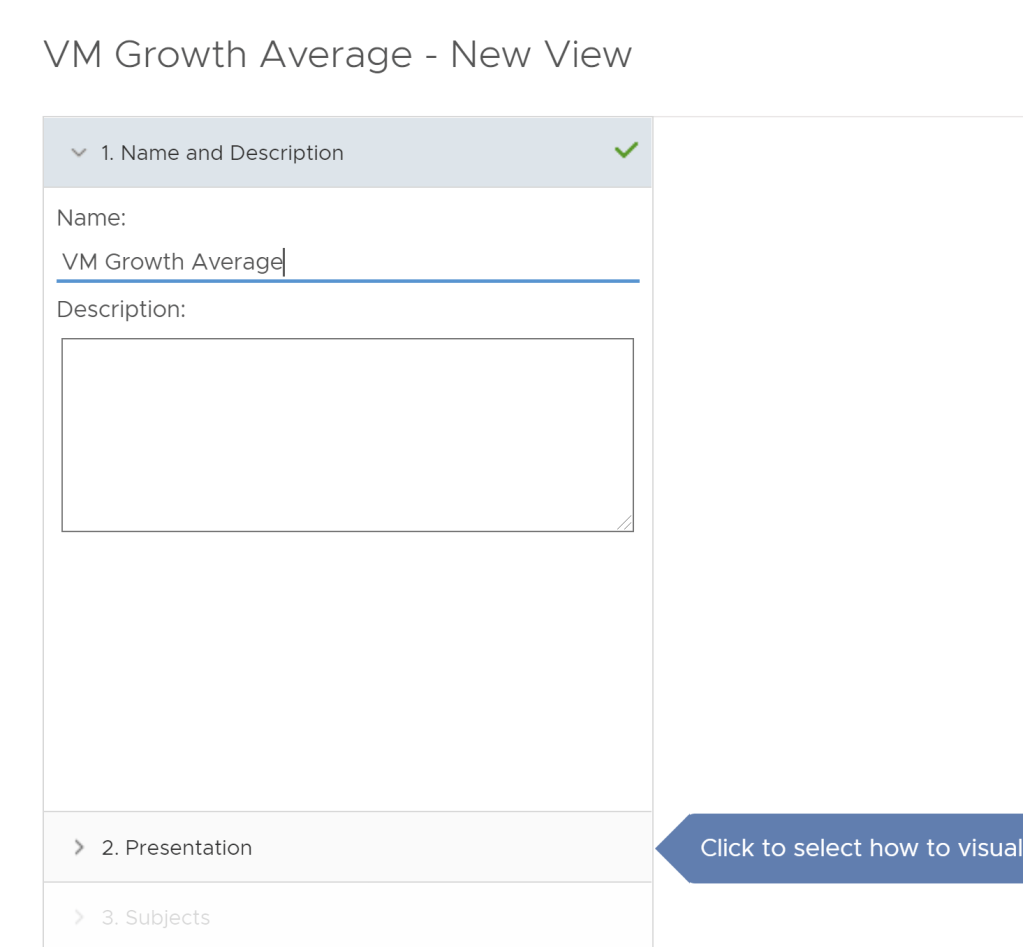
Task: Expand the Subjects section chevron
Action: pyautogui.click(x=79, y=918)
